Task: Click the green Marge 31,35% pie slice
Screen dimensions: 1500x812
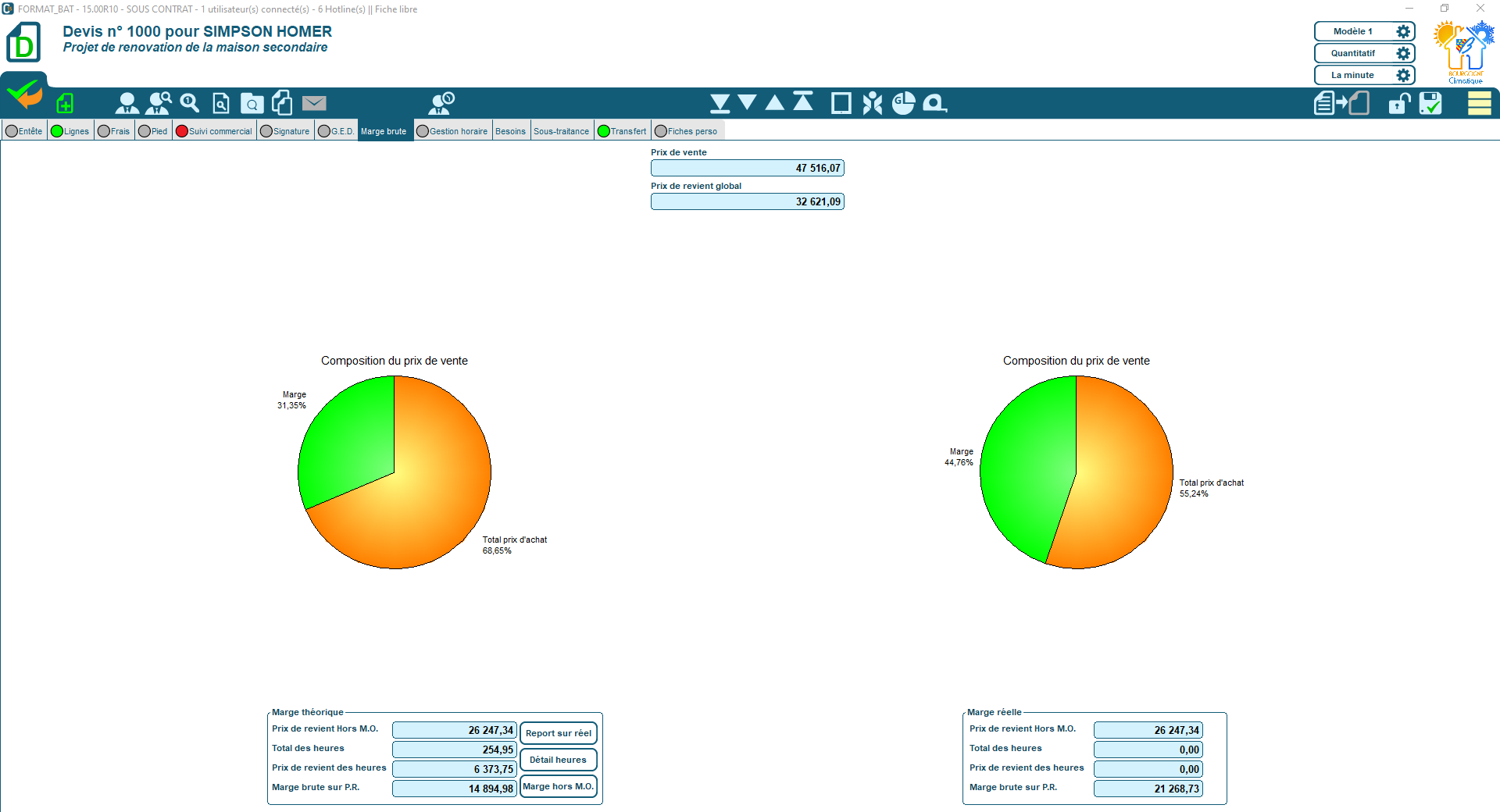Action: (x=348, y=441)
